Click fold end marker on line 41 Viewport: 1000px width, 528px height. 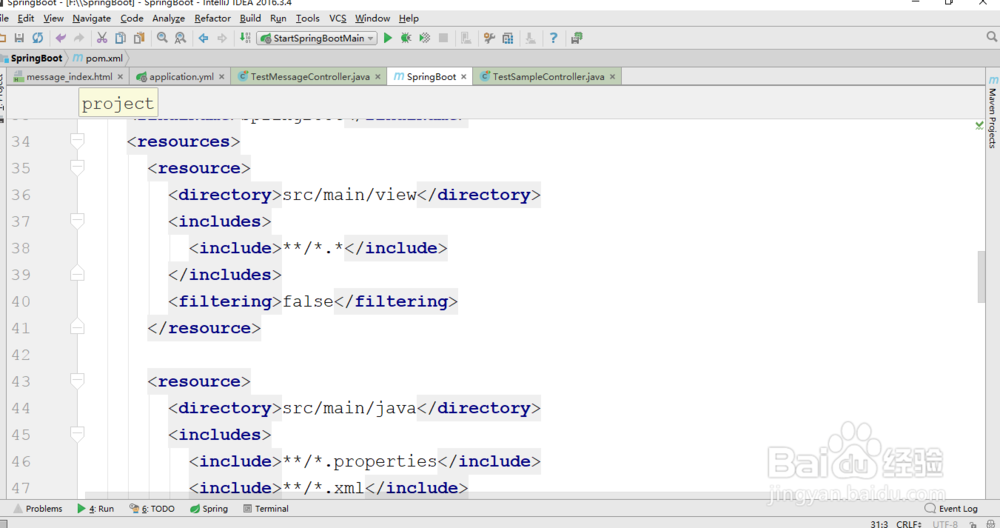point(77,328)
